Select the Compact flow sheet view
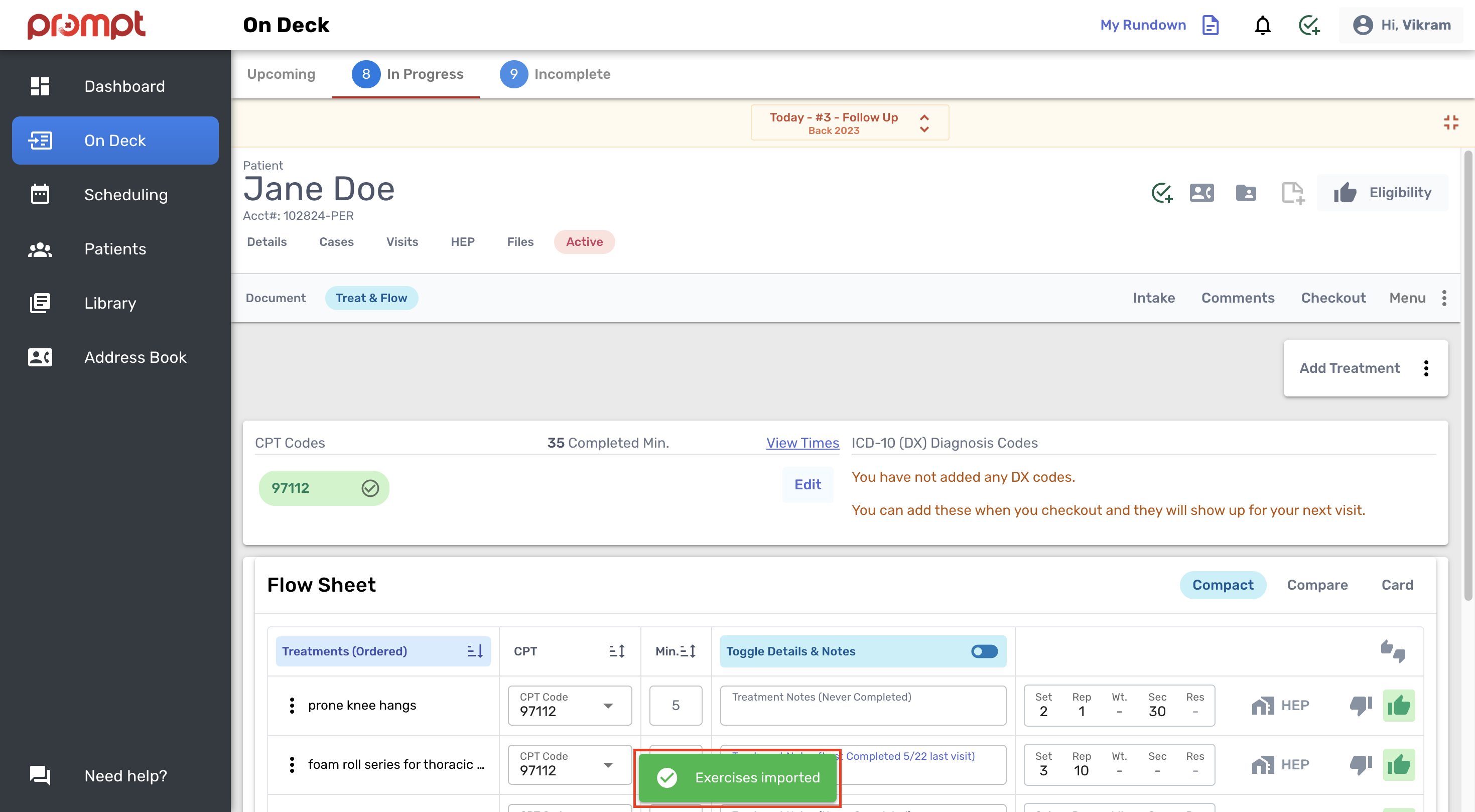This screenshot has width=1475, height=812. [x=1223, y=585]
